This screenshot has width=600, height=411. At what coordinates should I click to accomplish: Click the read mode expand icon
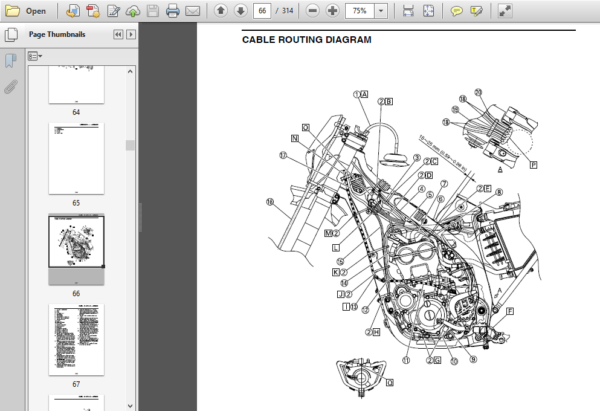[x=505, y=11]
